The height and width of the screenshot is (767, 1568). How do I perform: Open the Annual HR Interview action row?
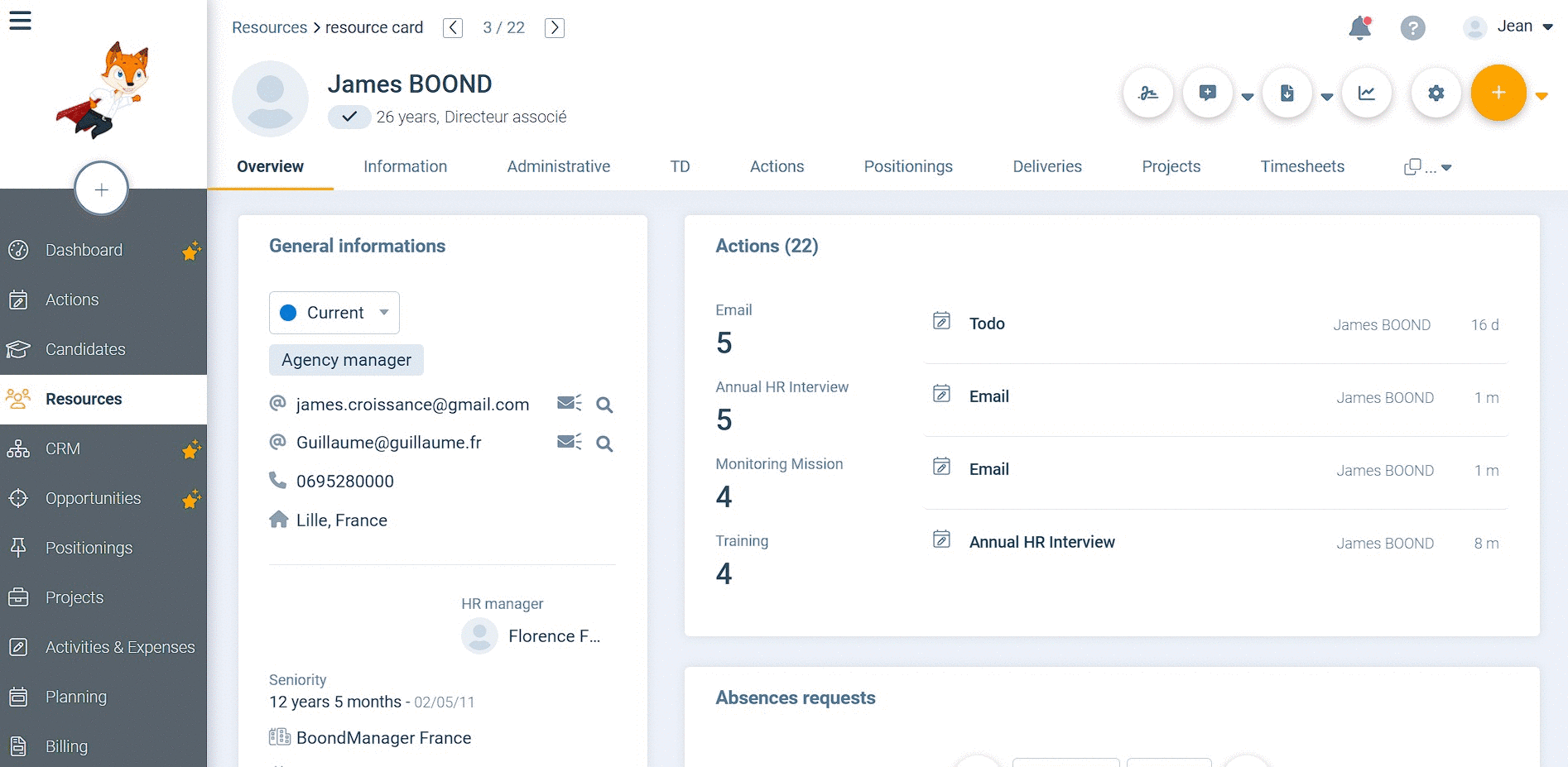point(1215,543)
